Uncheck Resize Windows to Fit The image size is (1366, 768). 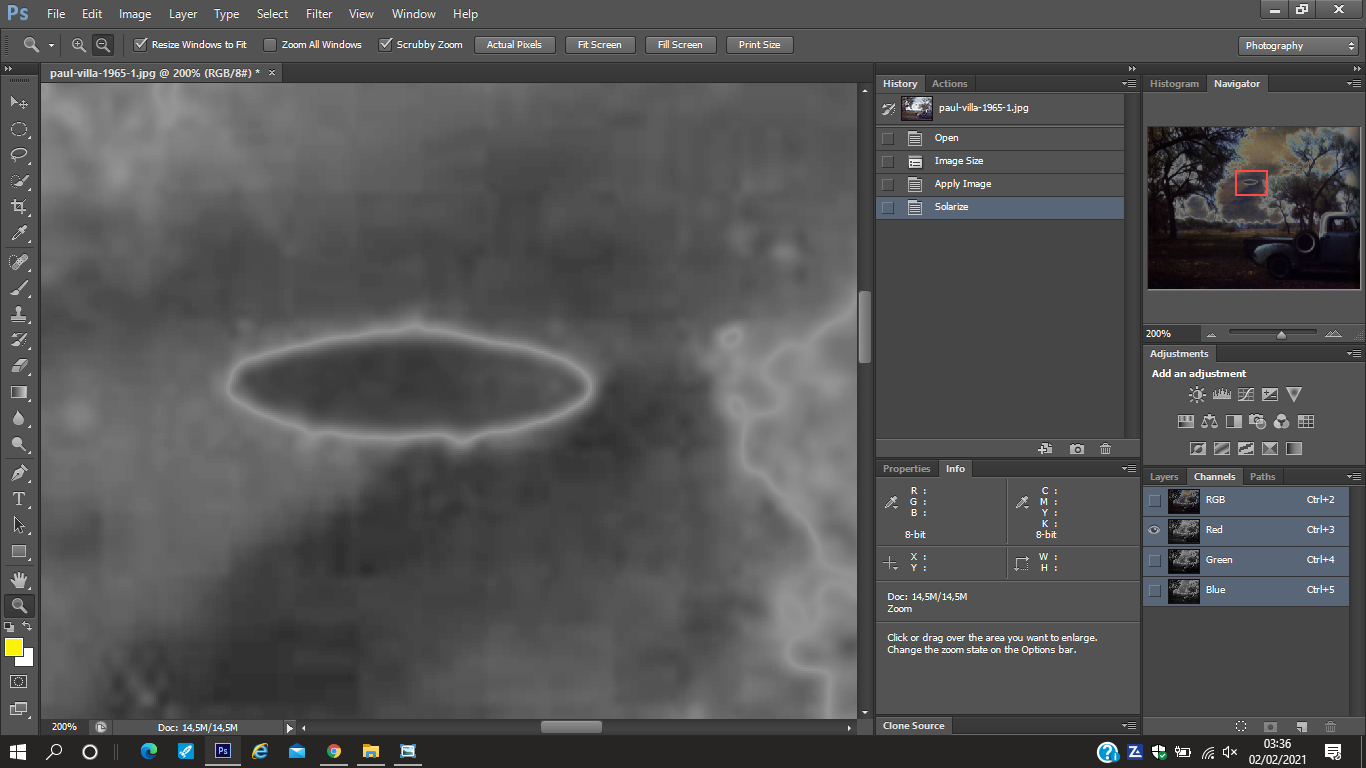click(141, 45)
